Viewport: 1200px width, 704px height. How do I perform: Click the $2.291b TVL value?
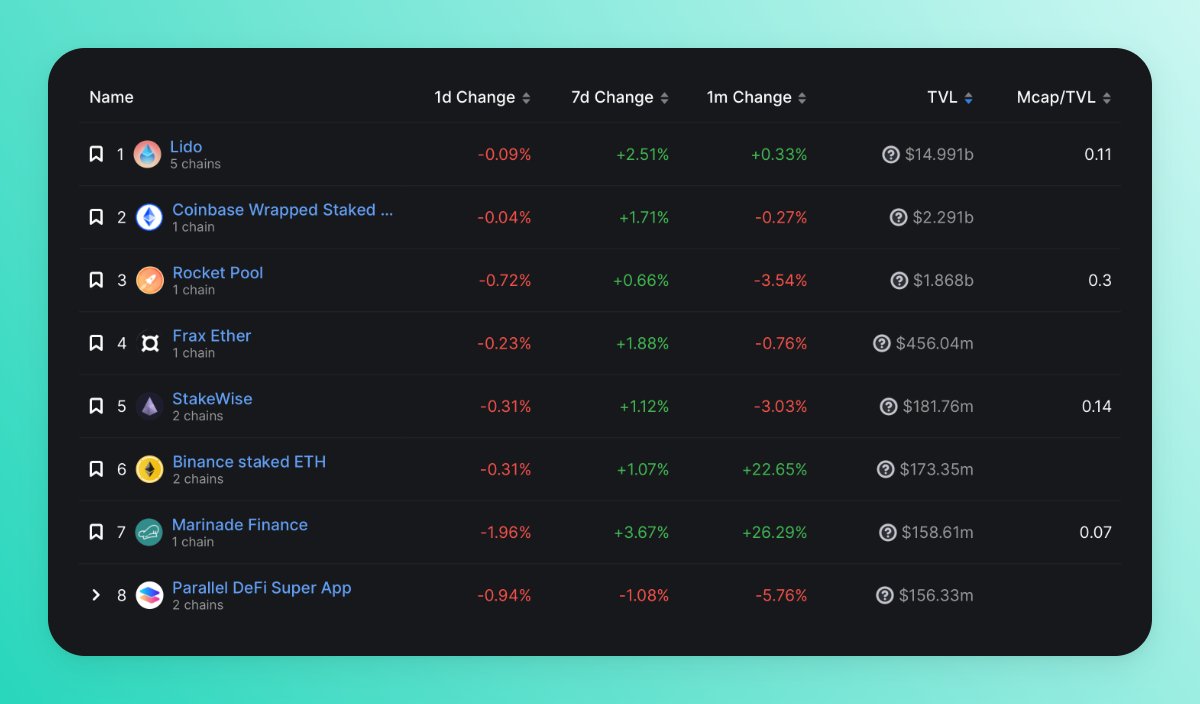tap(943, 217)
